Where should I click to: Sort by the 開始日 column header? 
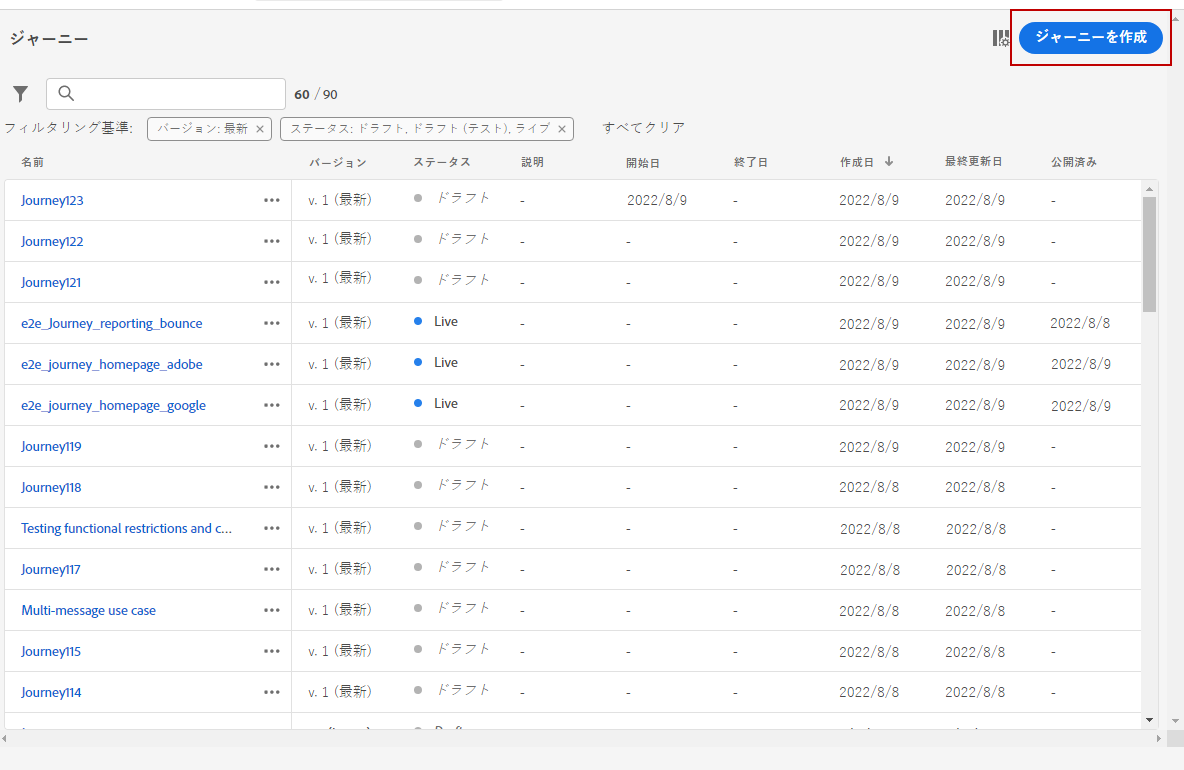click(643, 163)
